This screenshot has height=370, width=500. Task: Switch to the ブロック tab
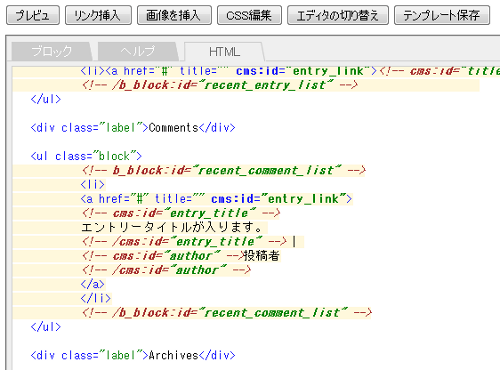(52, 52)
